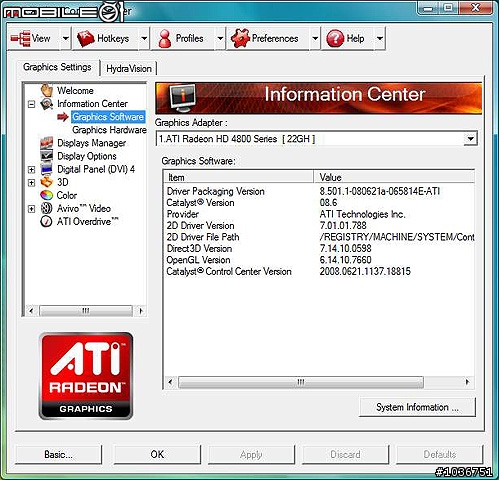Click the software list horizontal scrollbar thumb
Image resolution: width=499 pixels, height=480 pixels.
301,382
